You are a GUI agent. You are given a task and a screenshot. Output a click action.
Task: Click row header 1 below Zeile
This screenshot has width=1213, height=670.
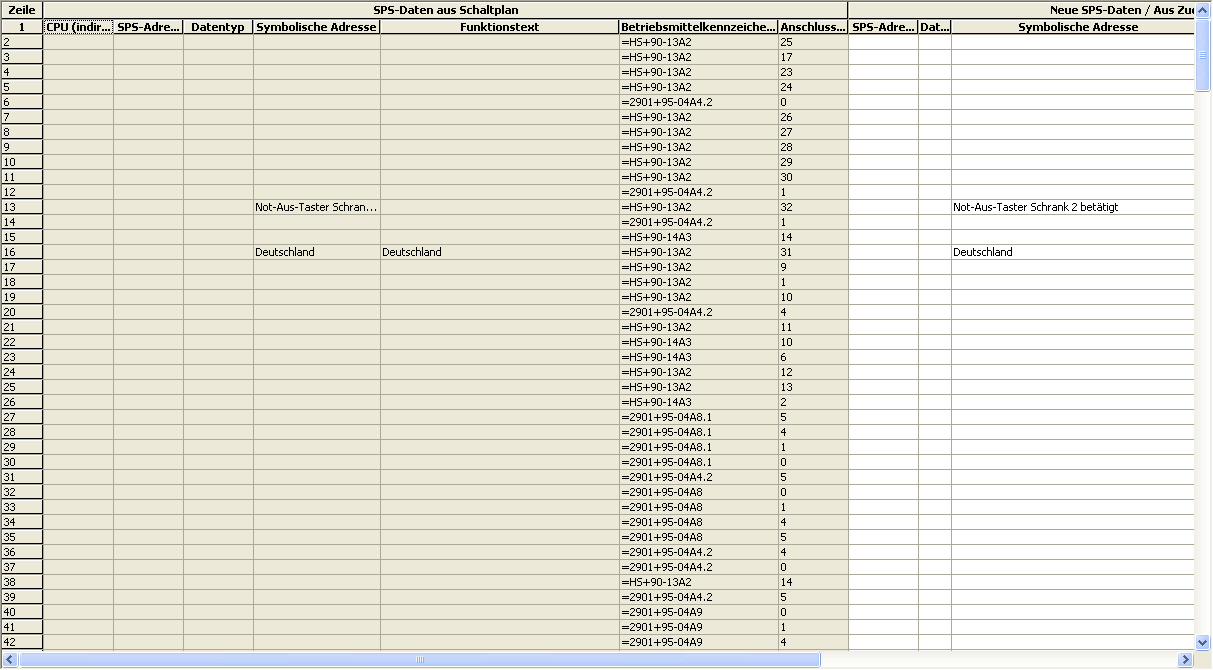point(21,27)
